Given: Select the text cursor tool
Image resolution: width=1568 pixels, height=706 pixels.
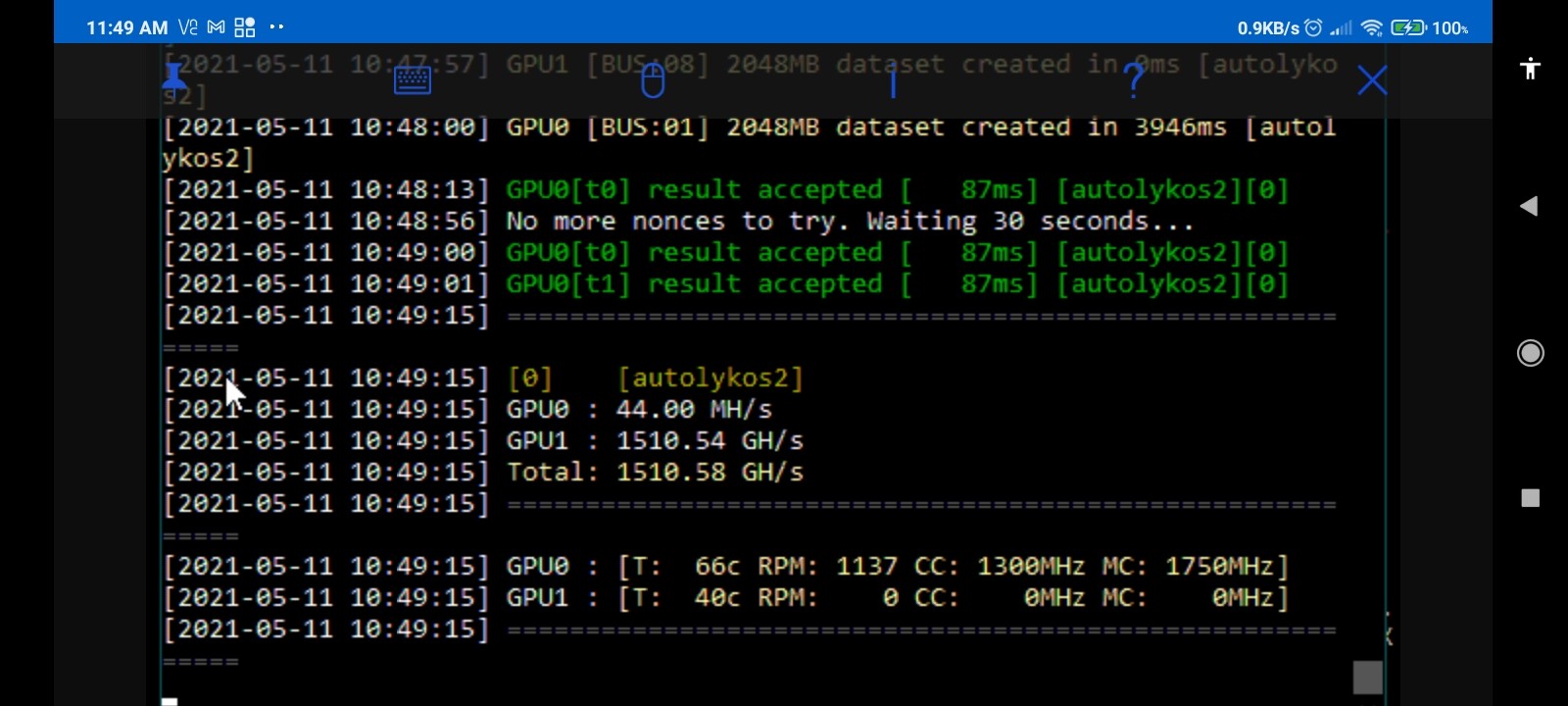Looking at the screenshot, I should pyautogui.click(x=893, y=80).
